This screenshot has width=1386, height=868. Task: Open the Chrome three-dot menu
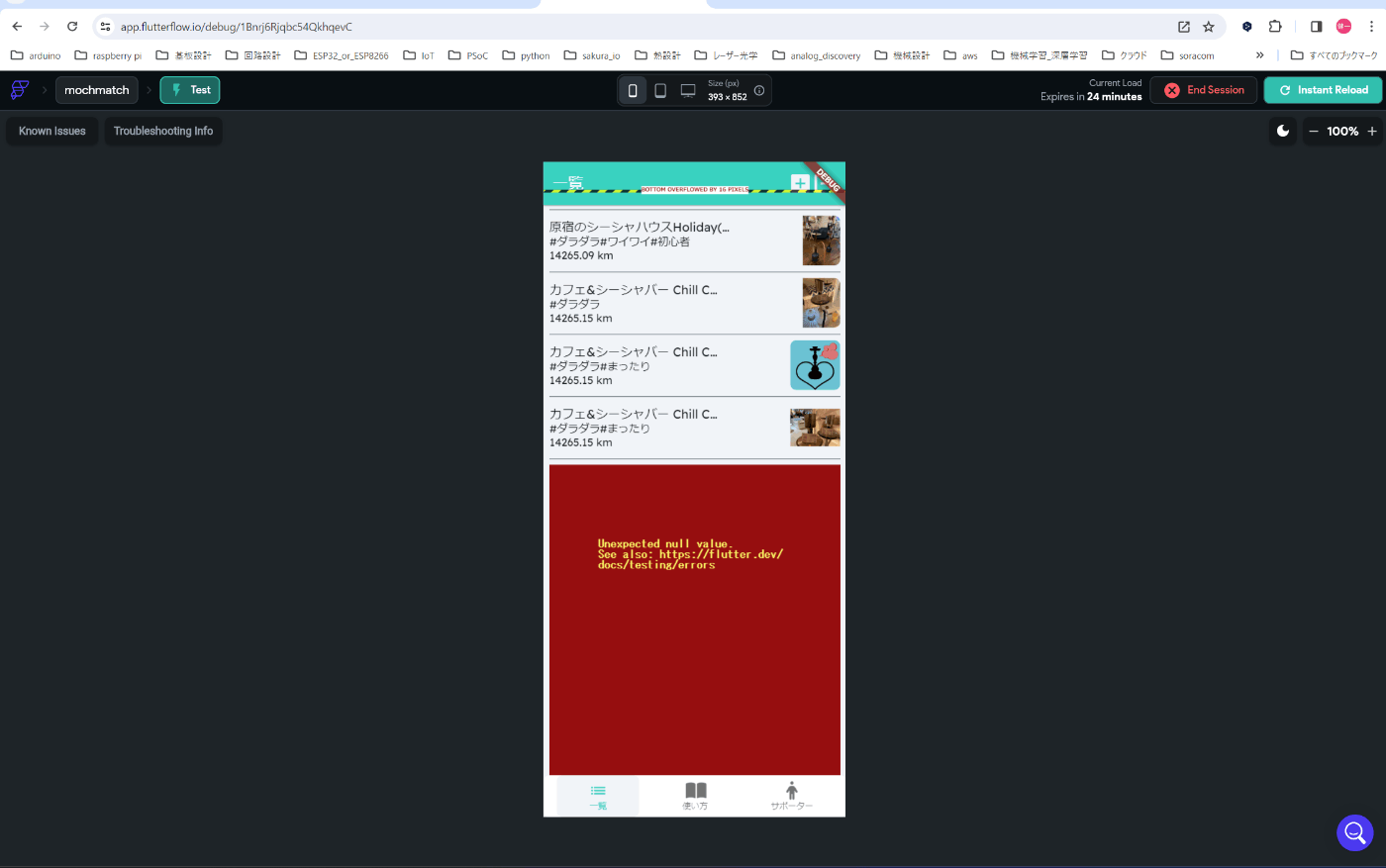tap(1371, 27)
